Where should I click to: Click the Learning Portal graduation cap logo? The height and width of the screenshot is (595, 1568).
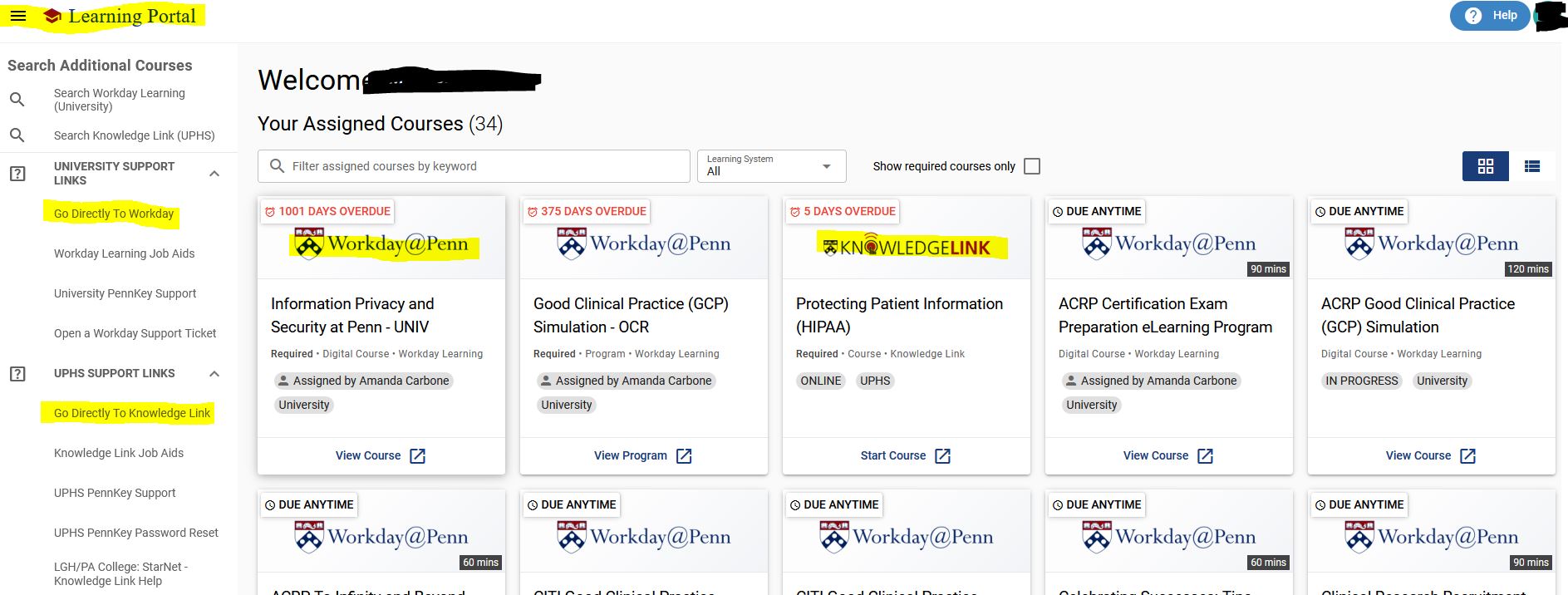click(52, 17)
